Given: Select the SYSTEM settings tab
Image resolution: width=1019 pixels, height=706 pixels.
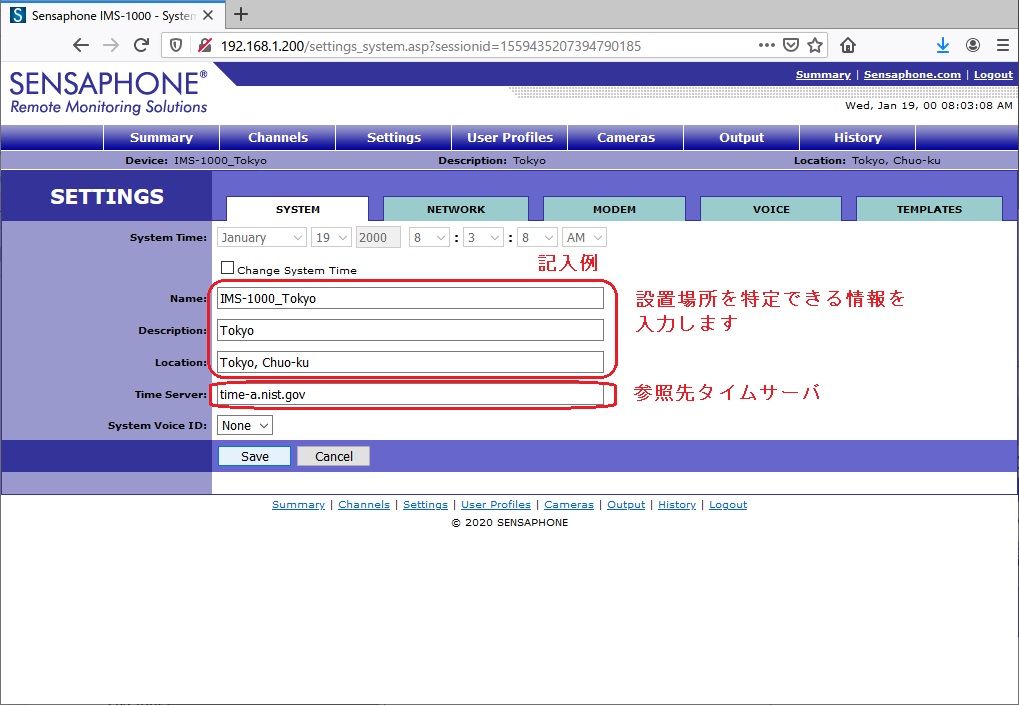Looking at the screenshot, I should [x=298, y=209].
